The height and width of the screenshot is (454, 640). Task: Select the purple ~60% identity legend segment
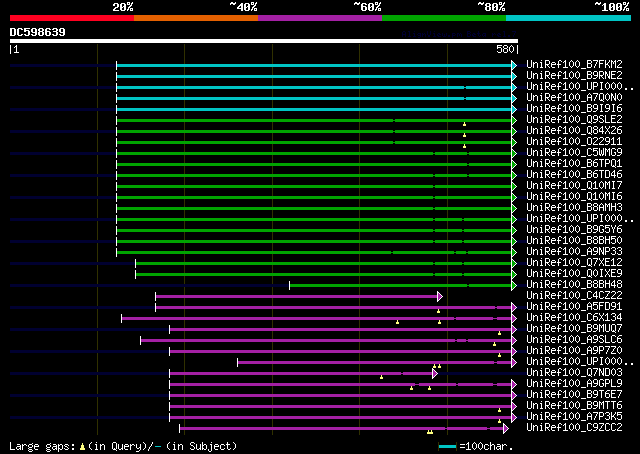click(320, 18)
